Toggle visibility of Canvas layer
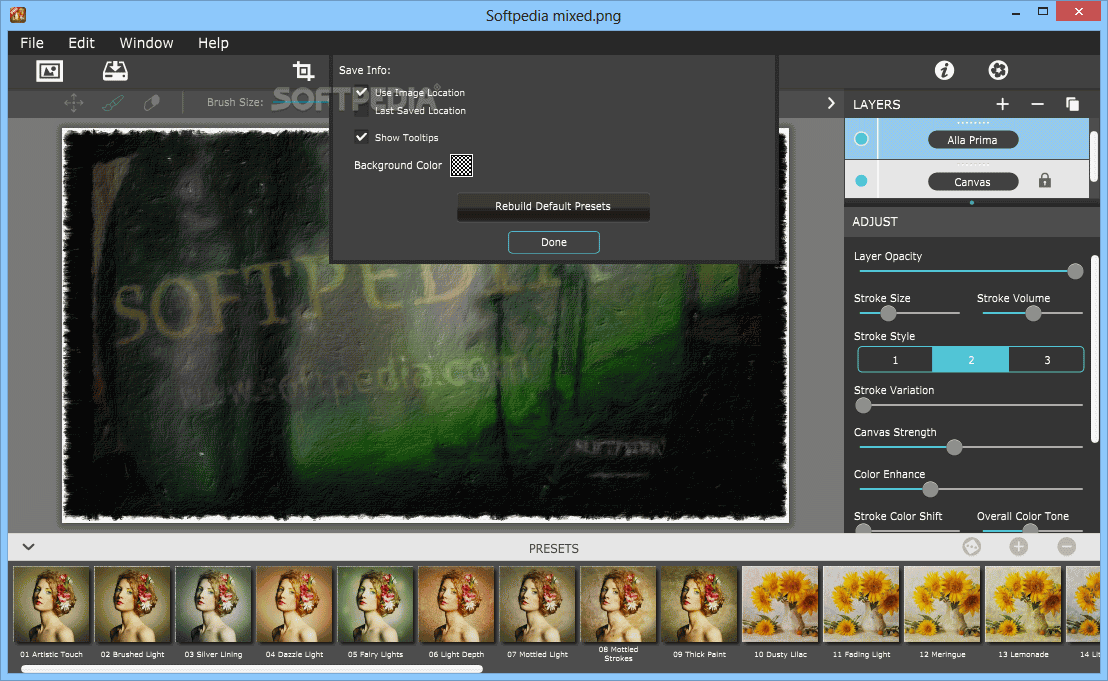This screenshot has height=681, width=1108. [x=861, y=181]
